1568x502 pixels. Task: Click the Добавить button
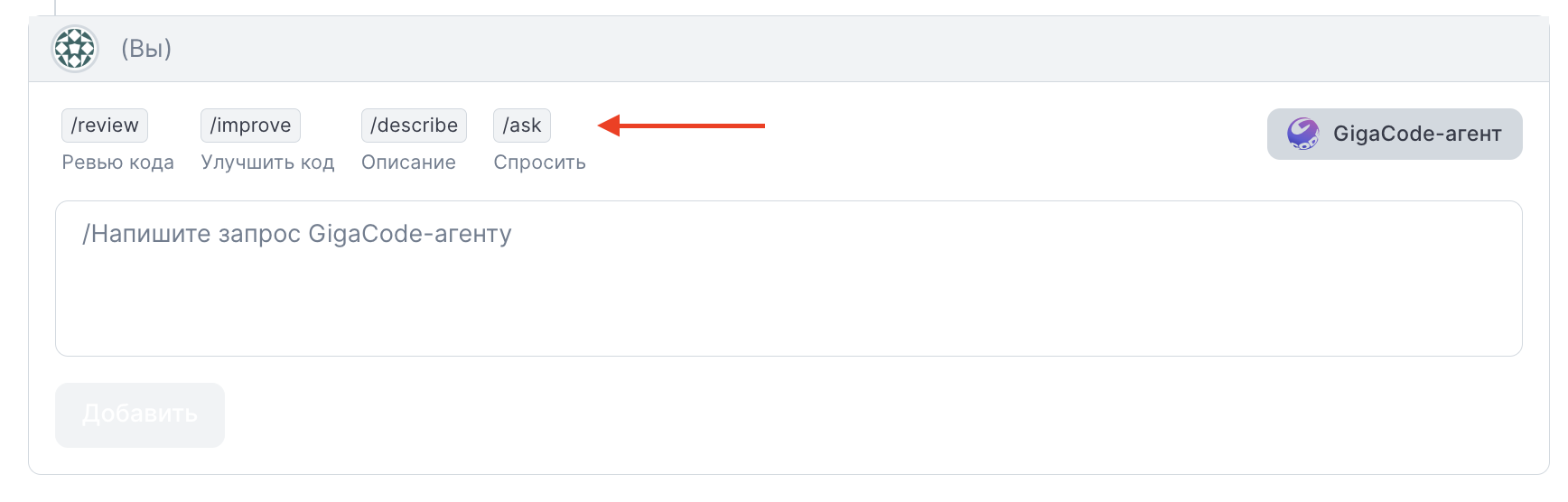click(140, 414)
